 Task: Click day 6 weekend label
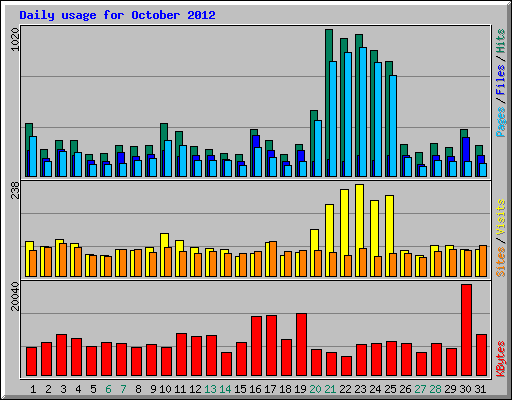click(108, 389)
